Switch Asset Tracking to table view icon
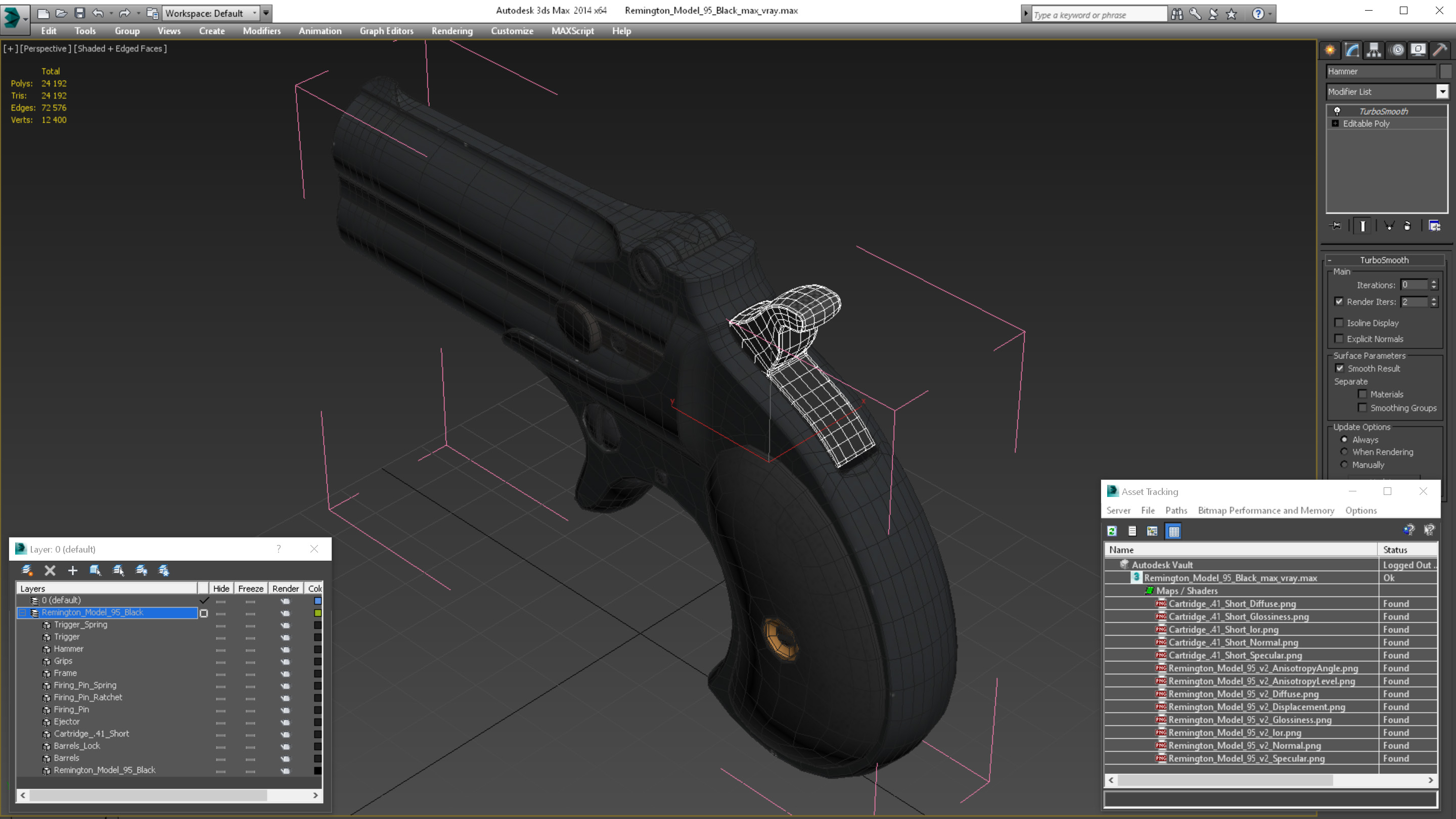 (1173, 531)
